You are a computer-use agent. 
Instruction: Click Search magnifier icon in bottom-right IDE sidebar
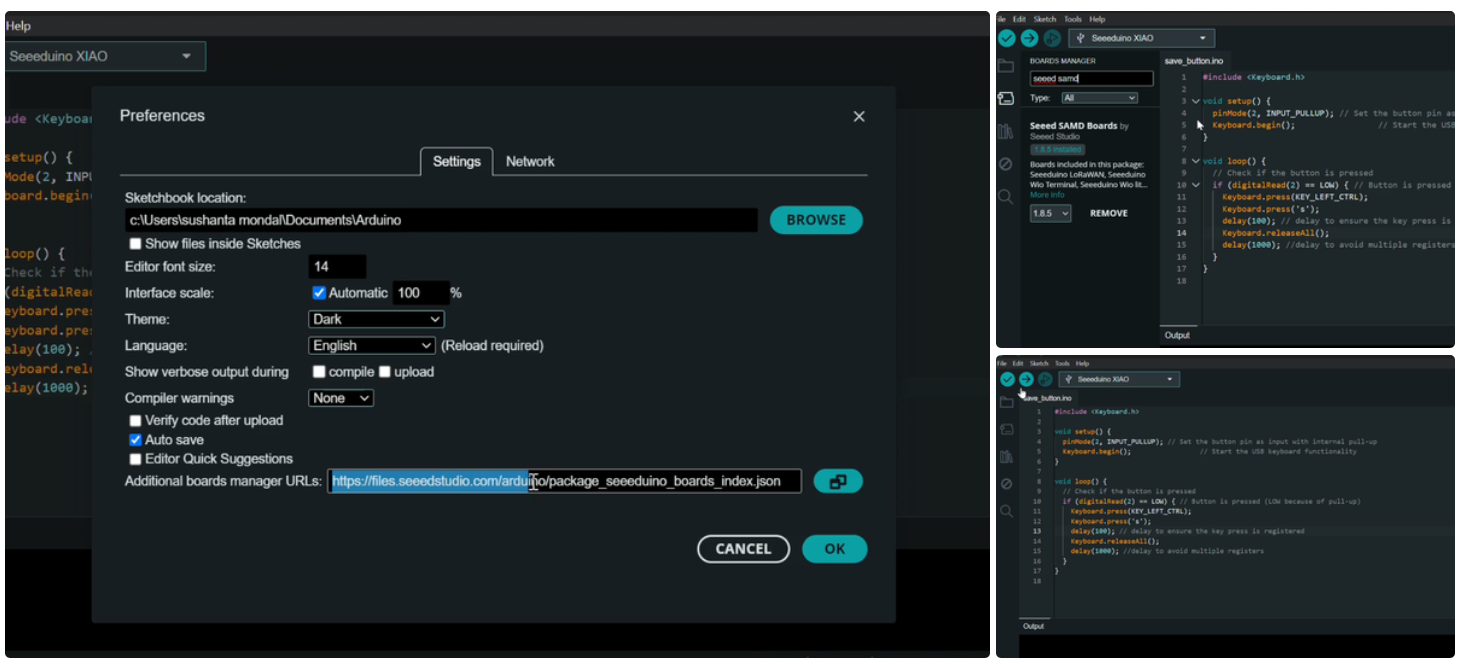[1007, 511]
